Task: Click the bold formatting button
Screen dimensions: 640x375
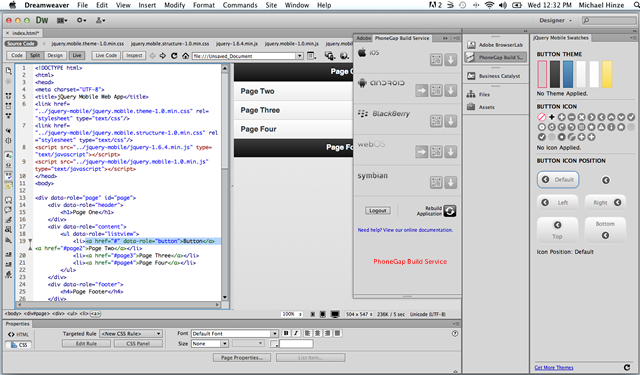Action: (x=286, y=333)
